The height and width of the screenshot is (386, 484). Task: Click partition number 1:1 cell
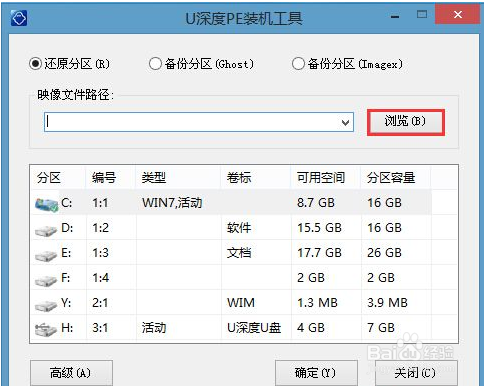(x=100, y=203)
